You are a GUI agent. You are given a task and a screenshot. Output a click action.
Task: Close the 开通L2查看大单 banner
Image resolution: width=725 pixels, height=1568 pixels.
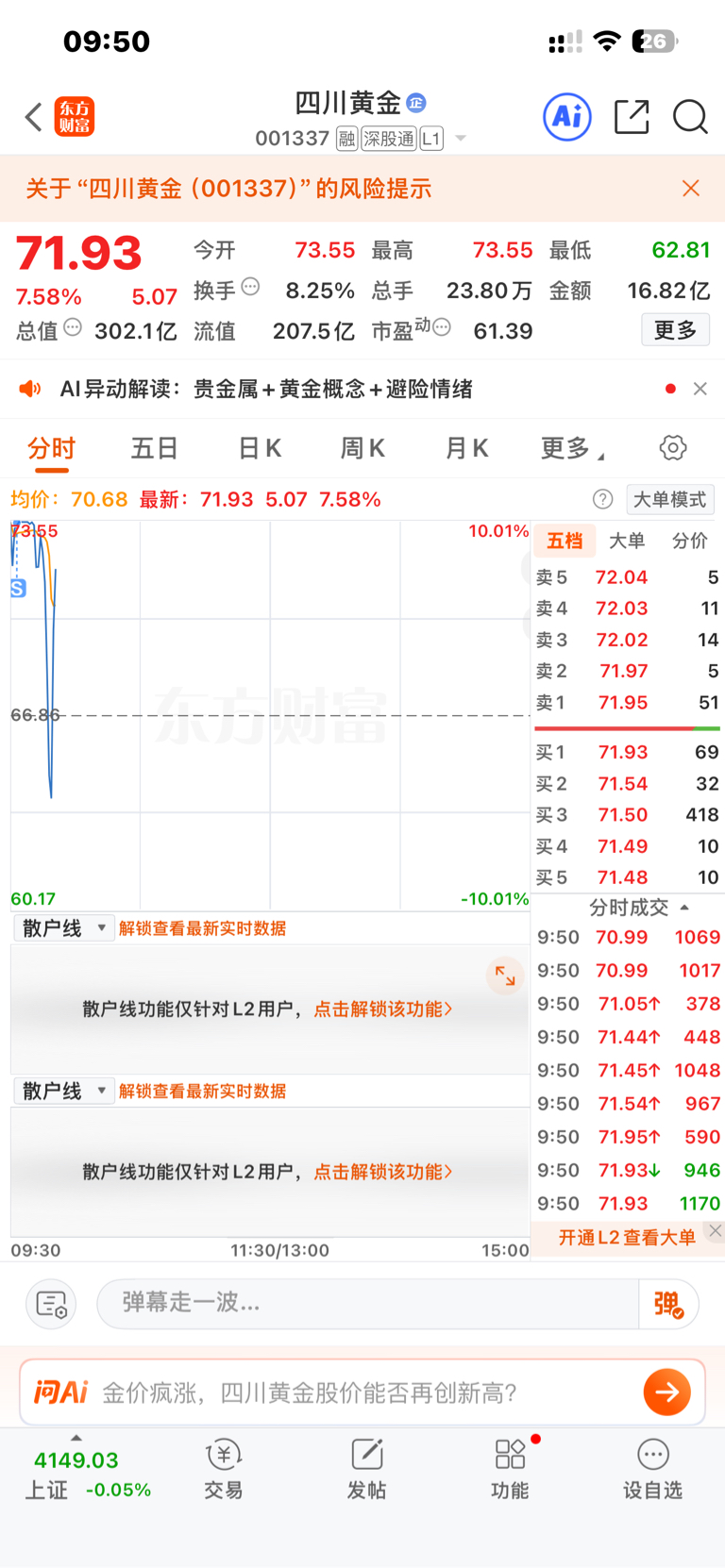pyautogui.click(x=716, y=1230)
